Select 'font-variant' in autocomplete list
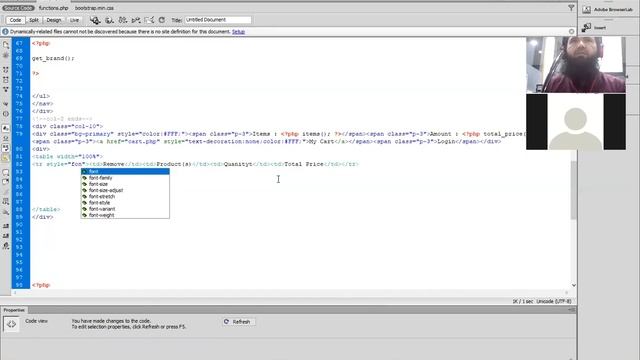Viewport: 640px width, 360px height. pyautogui.click(x=125, y=209)
